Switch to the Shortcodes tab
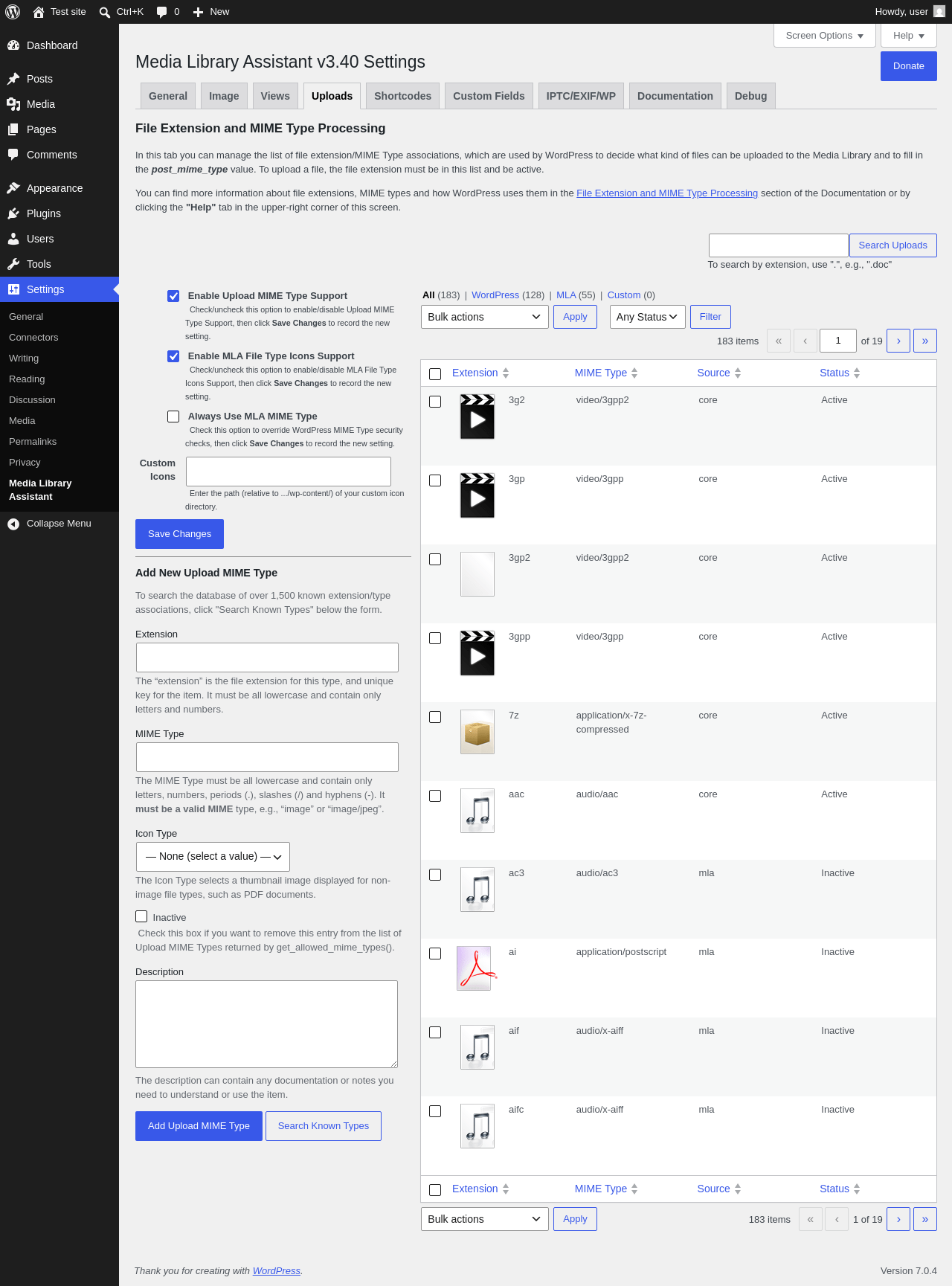Image resolution: width=952 pixels, height=1286 pixels. (402, 96)
